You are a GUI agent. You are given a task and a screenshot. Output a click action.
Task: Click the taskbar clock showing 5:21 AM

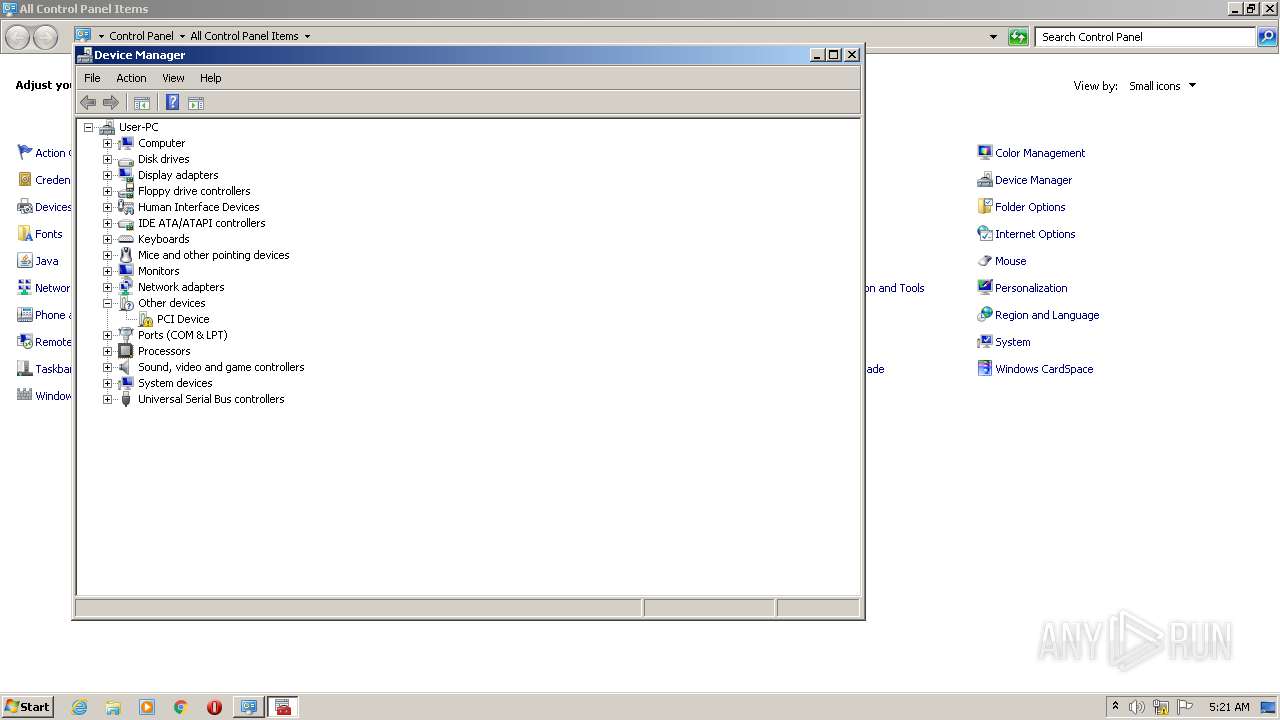1229,707
